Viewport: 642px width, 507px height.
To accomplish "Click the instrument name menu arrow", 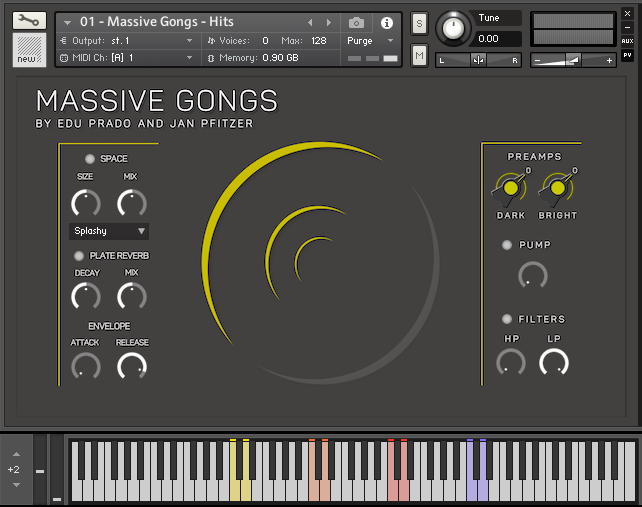I will [x=67, y=22].
